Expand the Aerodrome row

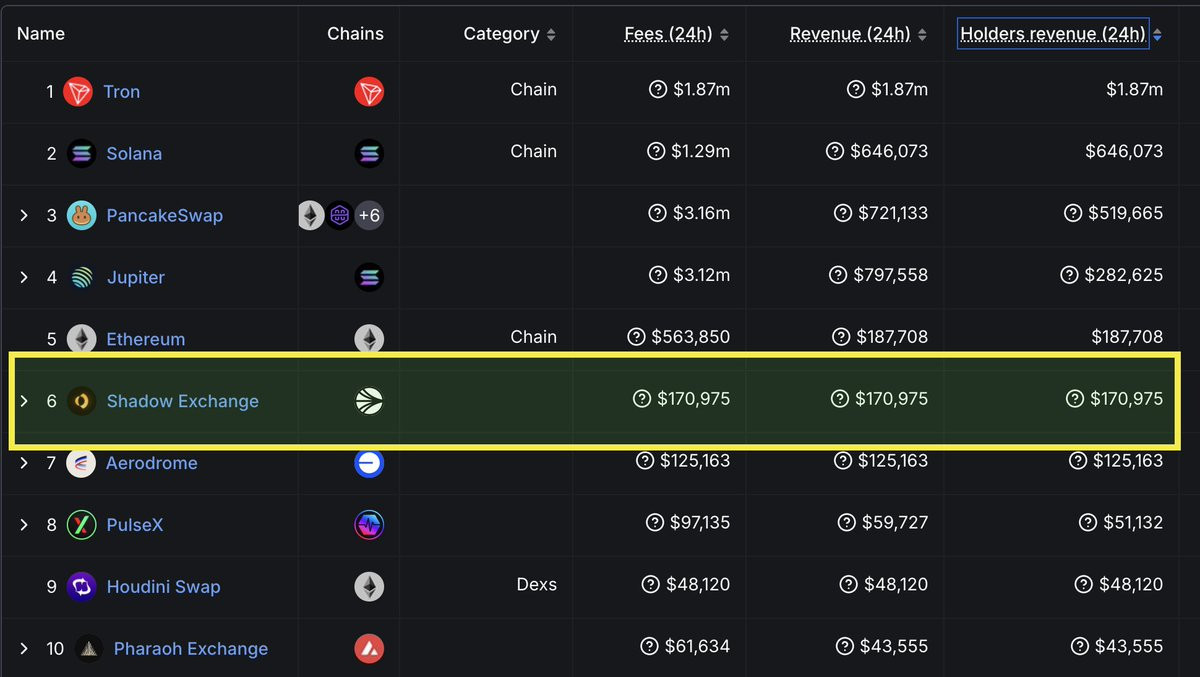point(24,463)
